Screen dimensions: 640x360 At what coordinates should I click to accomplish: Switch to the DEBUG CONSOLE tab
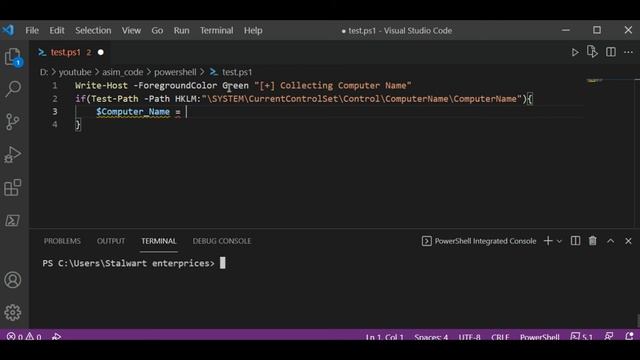tap(222, 241)
